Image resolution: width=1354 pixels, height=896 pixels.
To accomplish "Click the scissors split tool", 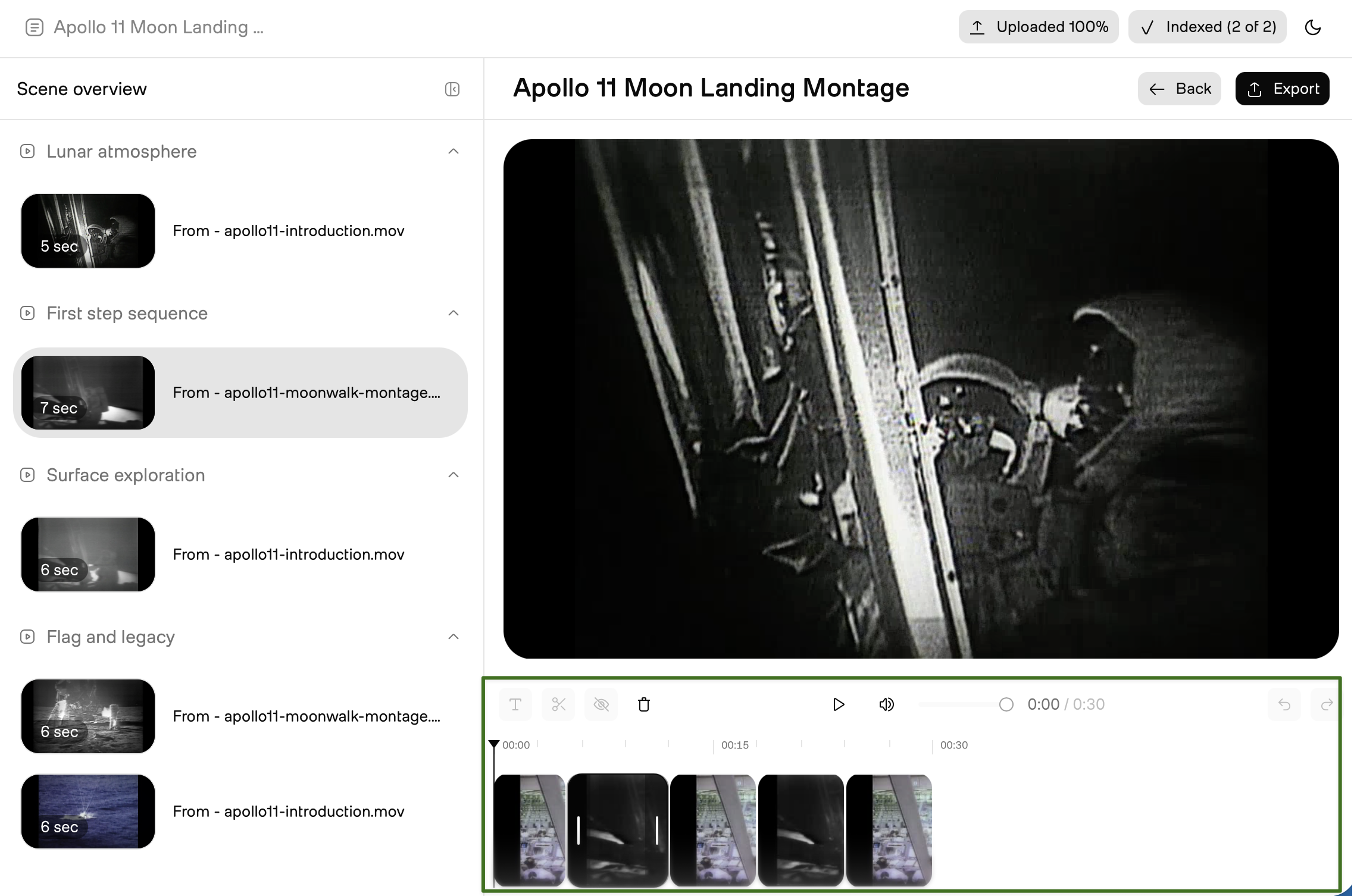I will coord(558,704).
